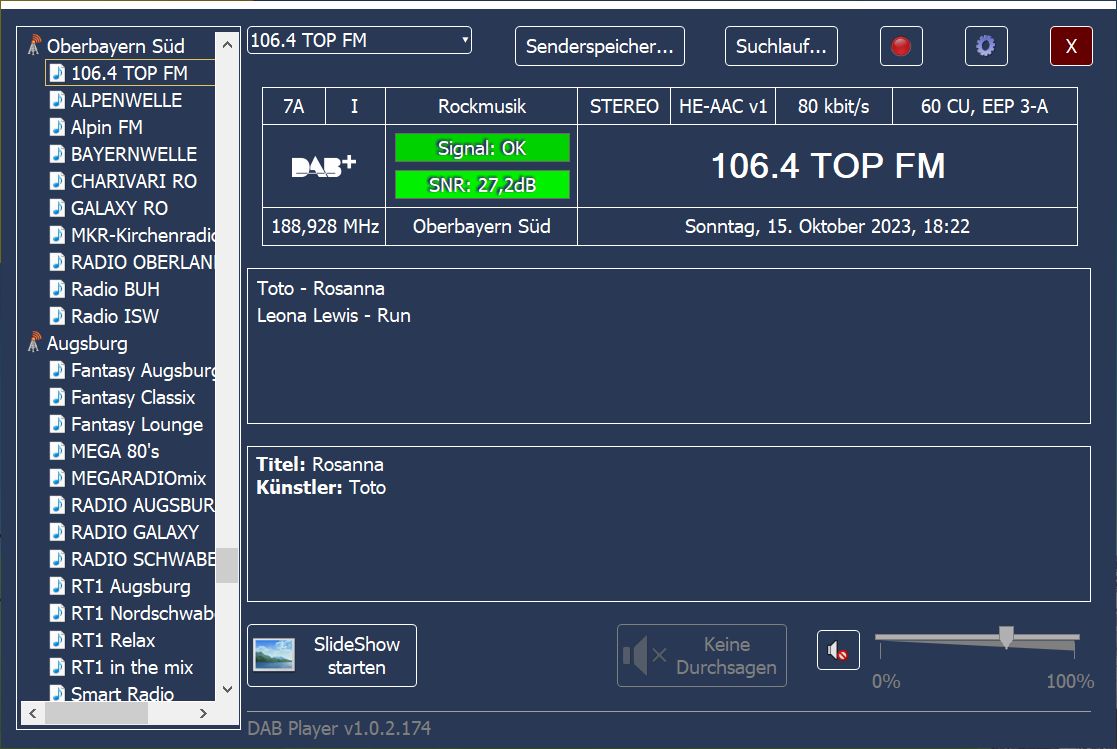The height and width of the screenshot is (749, 1117).
Task: Open the Senderspeicher... station memory
Action: (x=599, y=46)
